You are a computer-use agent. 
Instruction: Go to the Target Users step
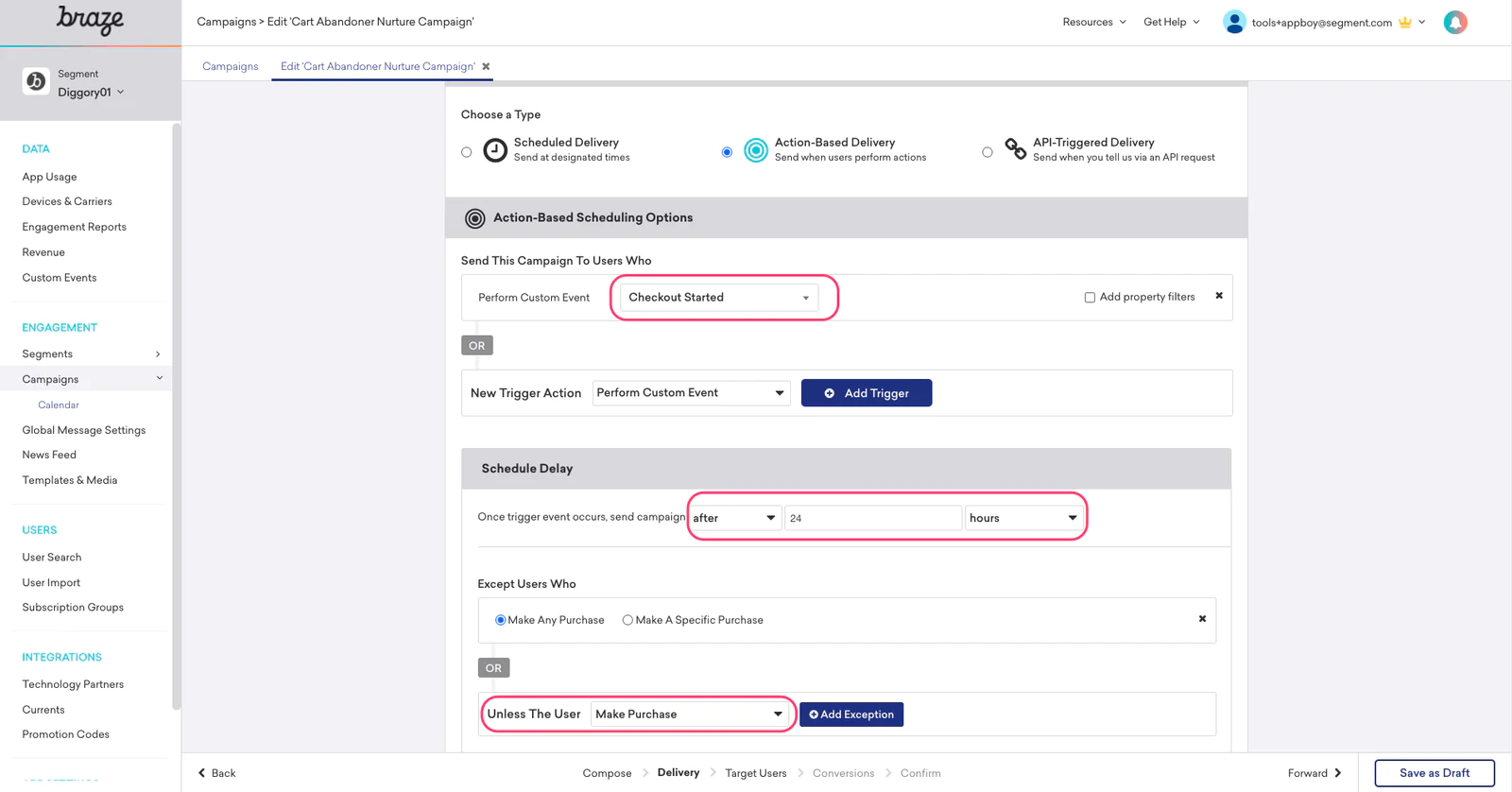[756, 773]
